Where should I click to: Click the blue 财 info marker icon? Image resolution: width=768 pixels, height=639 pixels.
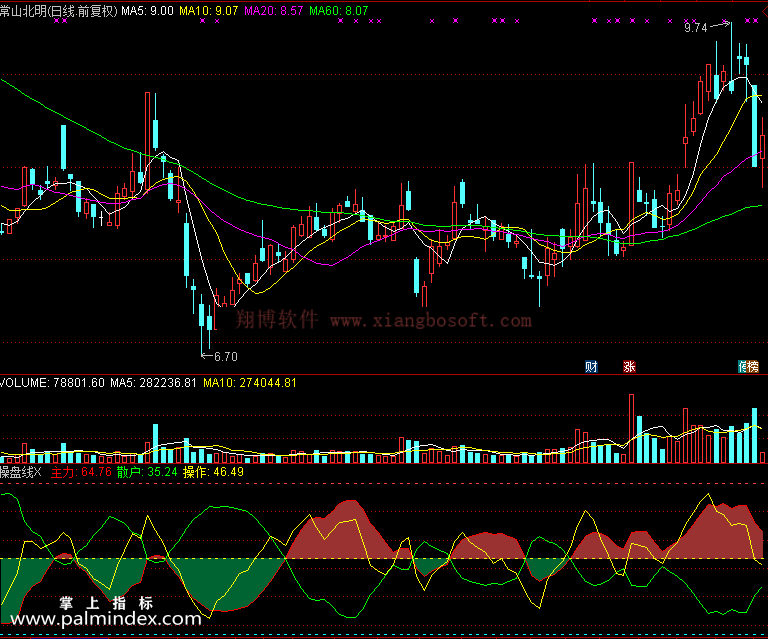[591, 366]
